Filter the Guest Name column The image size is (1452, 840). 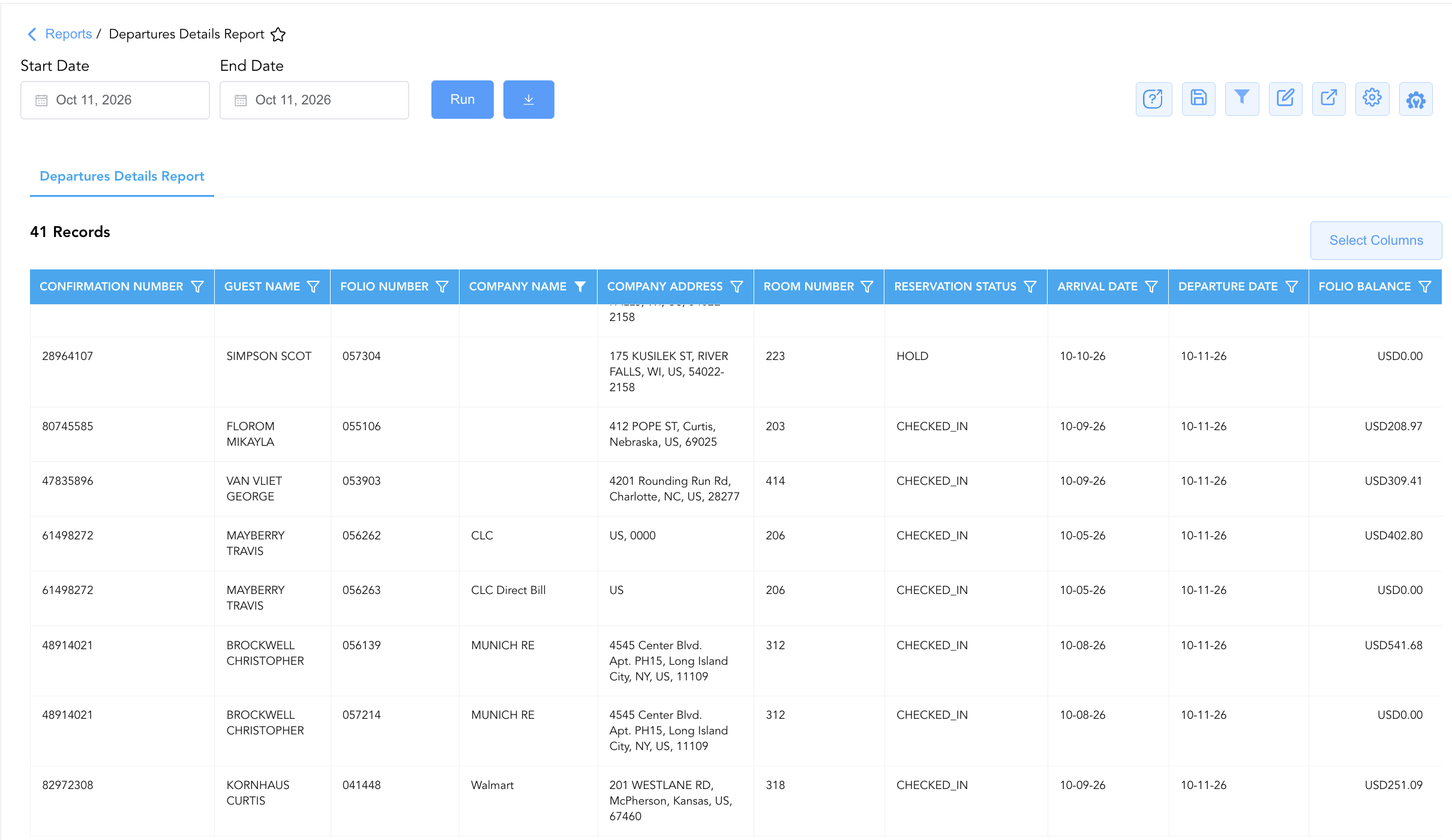(x=313, y=287)
